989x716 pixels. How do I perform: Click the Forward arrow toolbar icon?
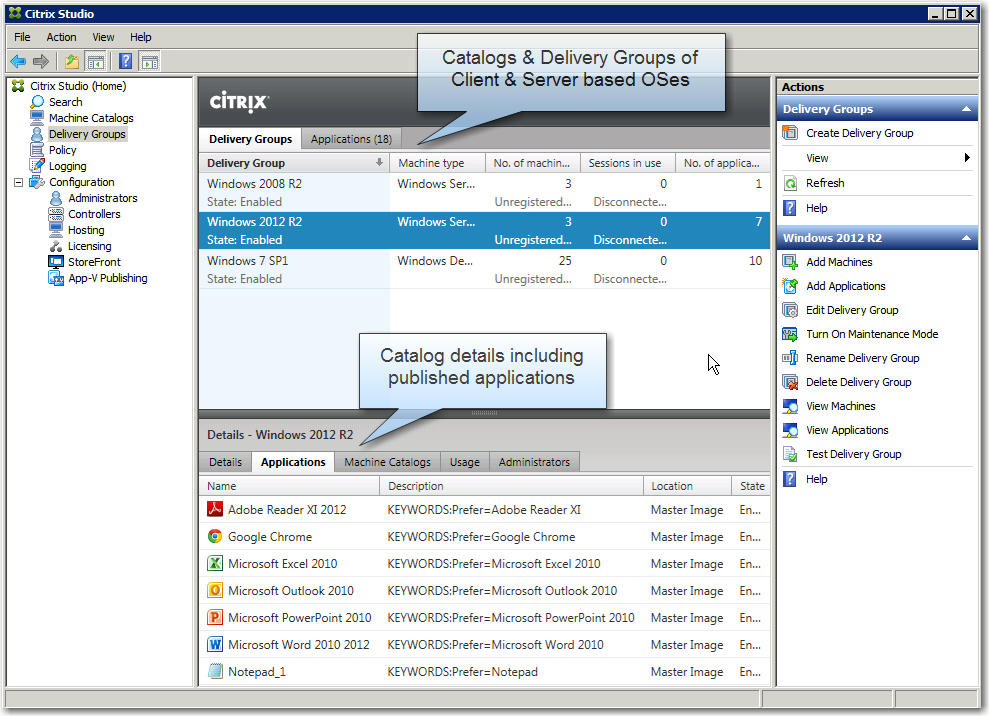pyautogui.click(x=41, y=61)
